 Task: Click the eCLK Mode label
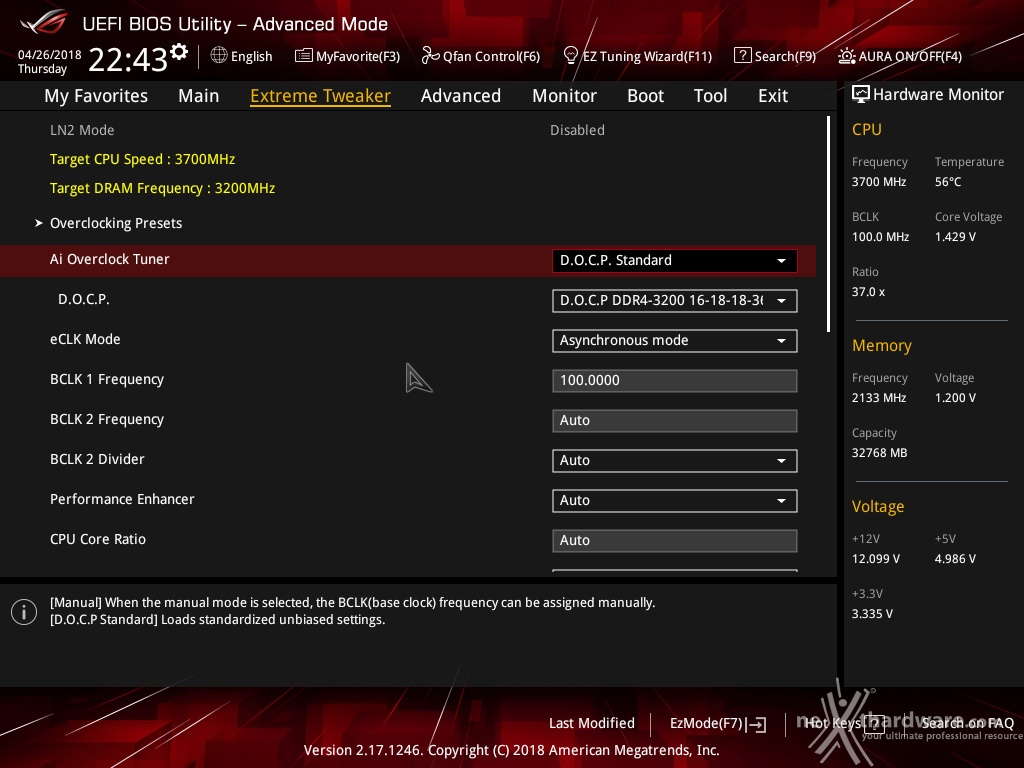[x=85, y=340]
